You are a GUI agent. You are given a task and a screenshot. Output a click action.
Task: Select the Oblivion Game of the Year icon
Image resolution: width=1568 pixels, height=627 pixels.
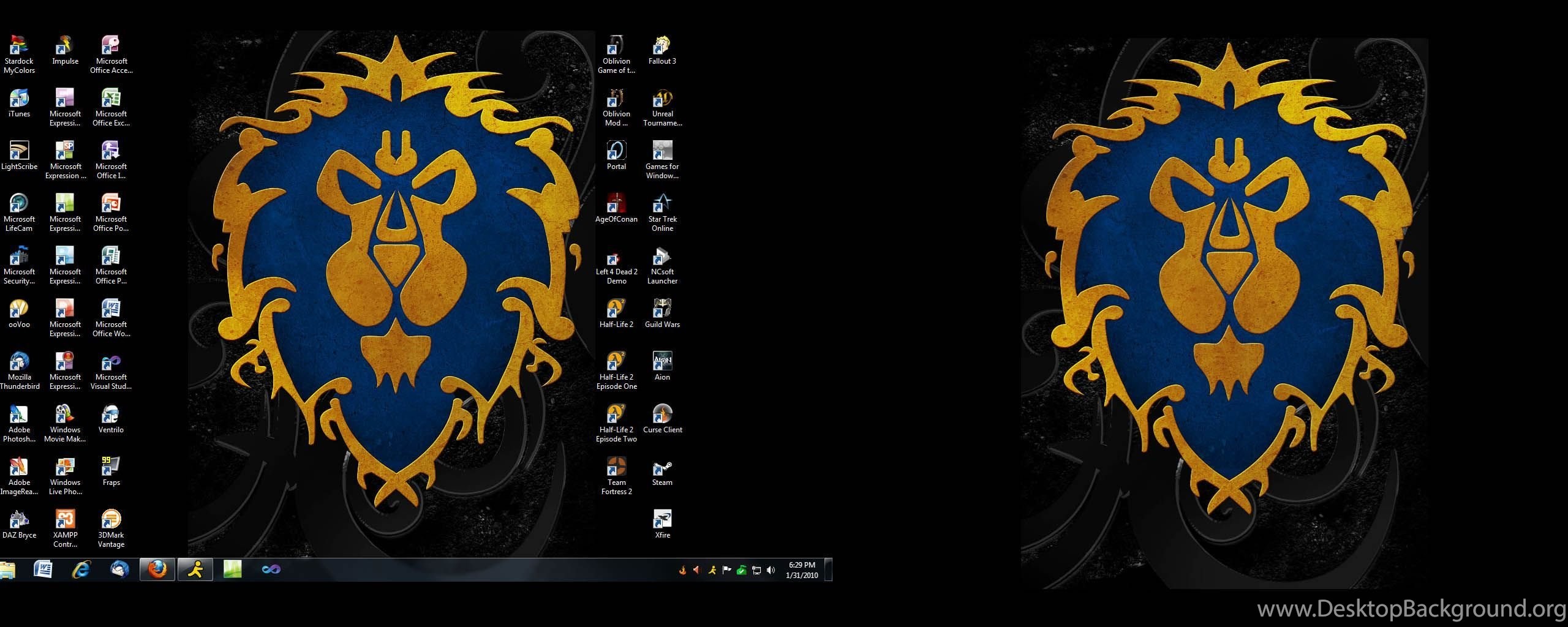point(616,54)
